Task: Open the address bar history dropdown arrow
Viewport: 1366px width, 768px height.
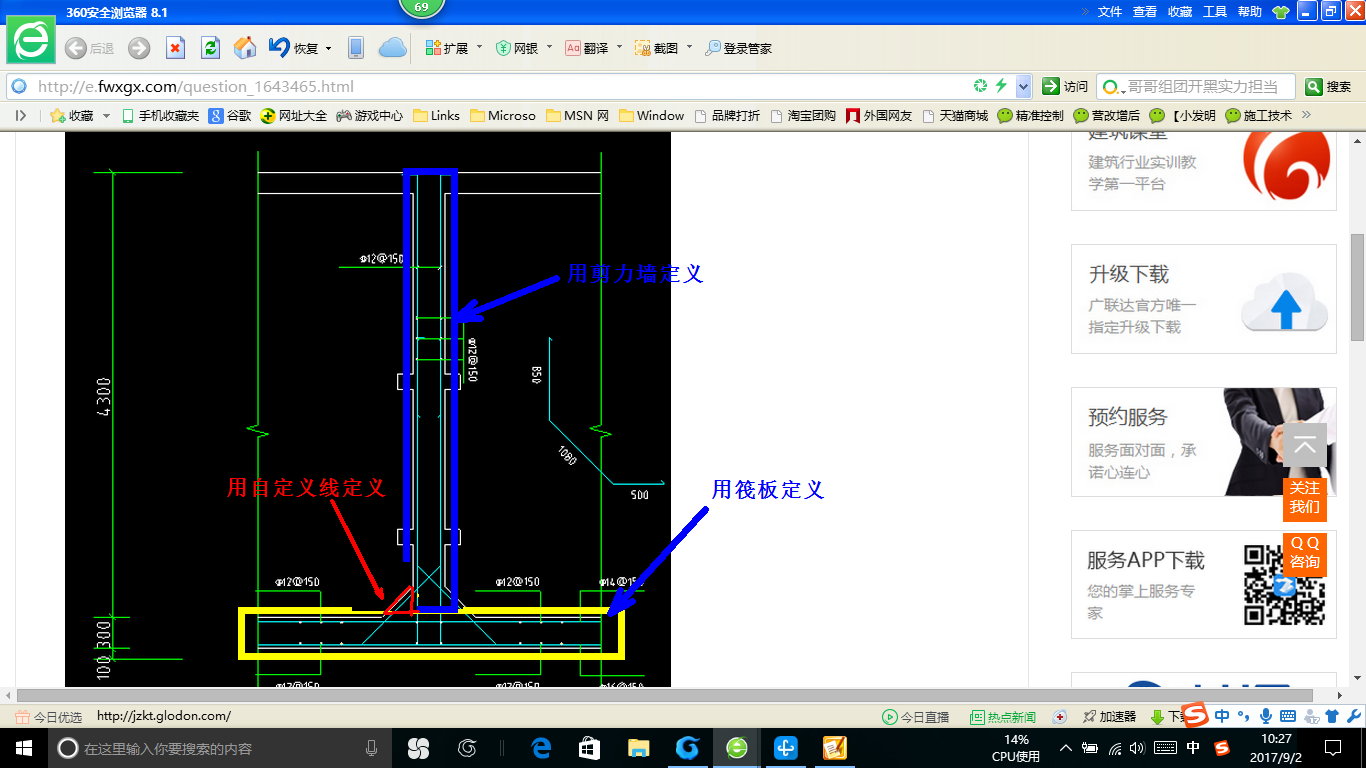Action: point(1023,86)
